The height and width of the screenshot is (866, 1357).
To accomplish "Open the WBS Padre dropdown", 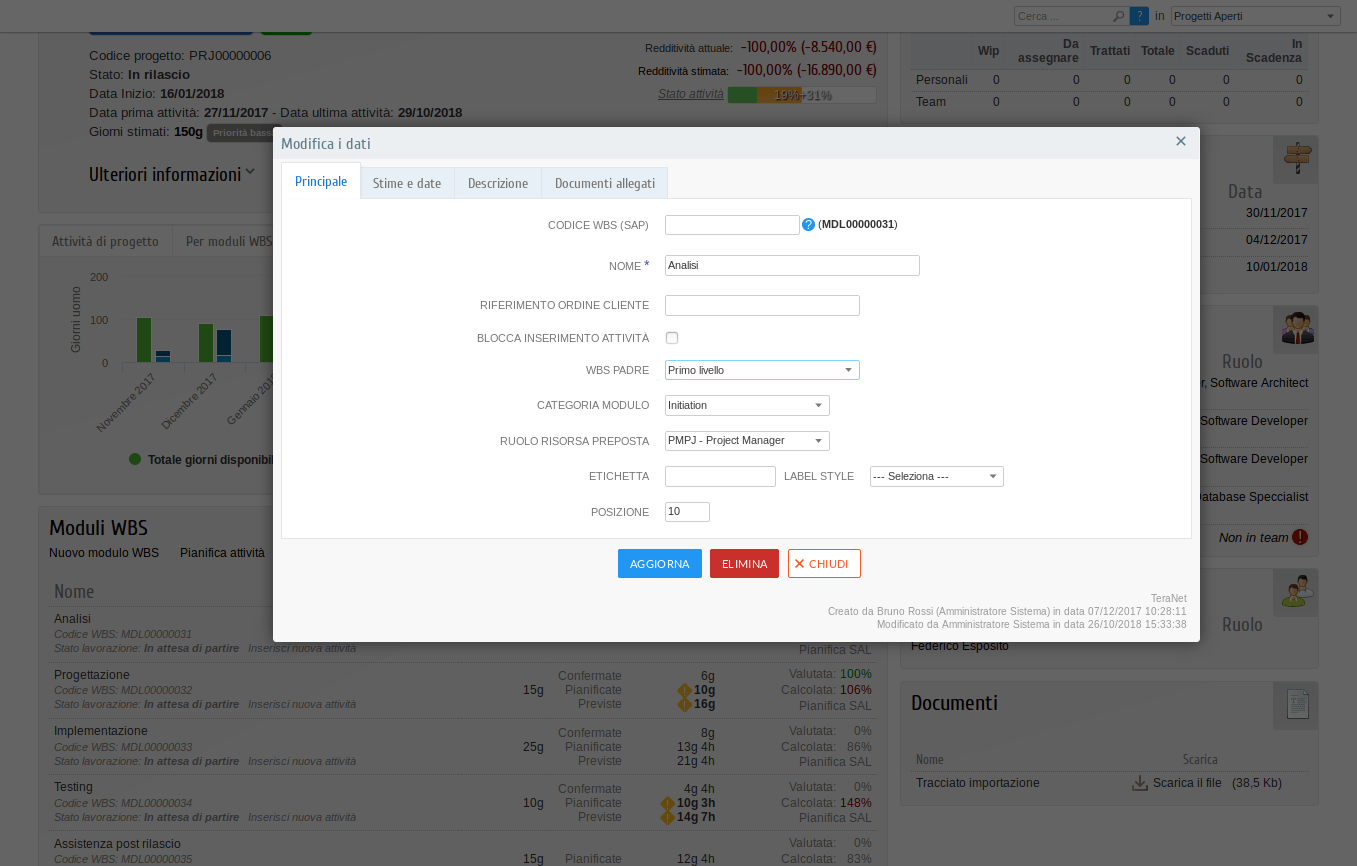I will [x=762, y=370].
